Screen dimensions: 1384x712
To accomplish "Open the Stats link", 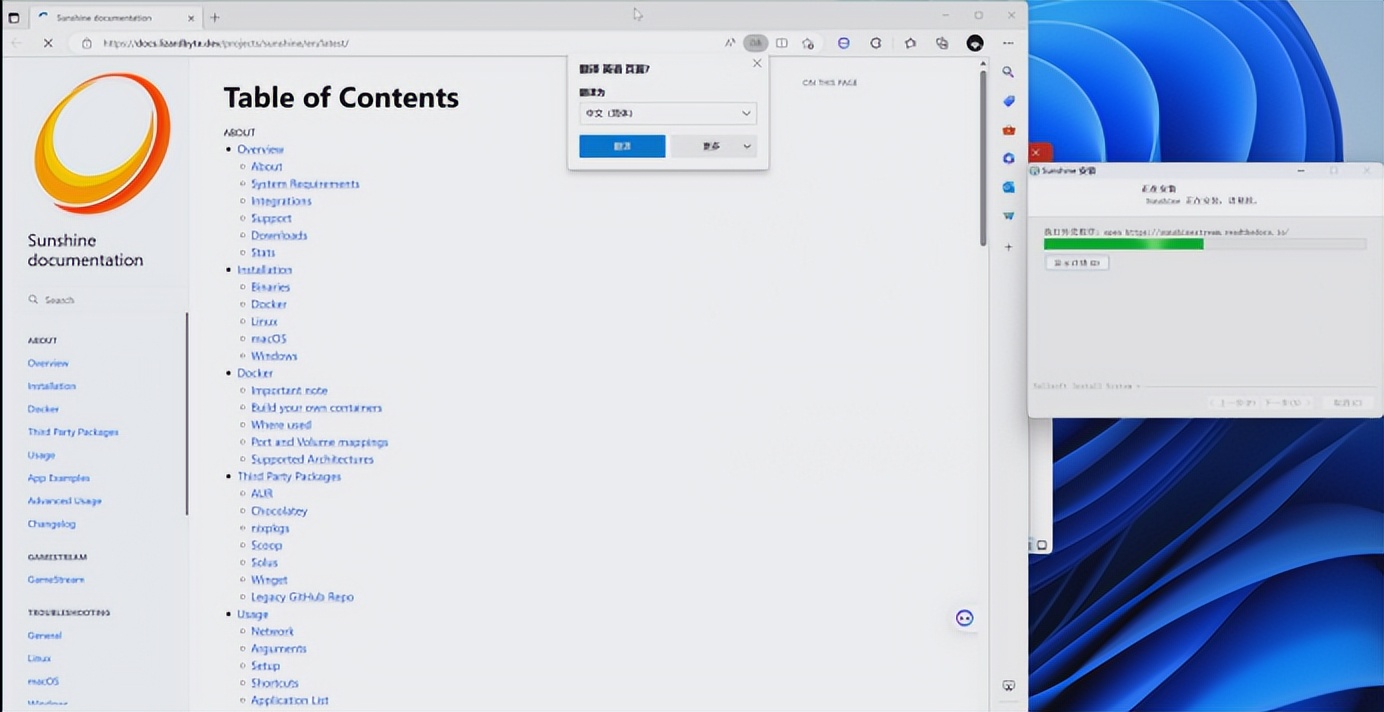I will [263, 253].
